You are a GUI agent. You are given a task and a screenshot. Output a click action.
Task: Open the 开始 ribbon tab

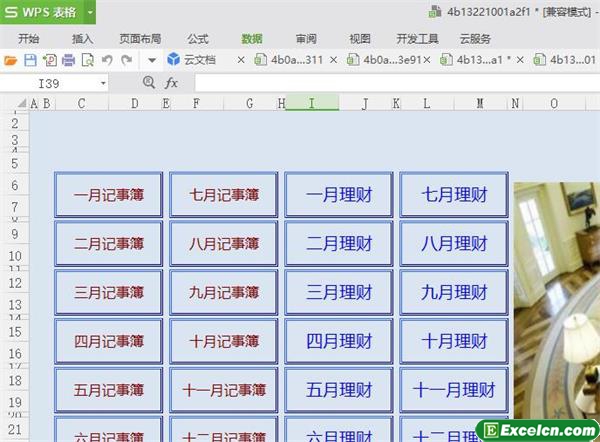tap(29, 39)
